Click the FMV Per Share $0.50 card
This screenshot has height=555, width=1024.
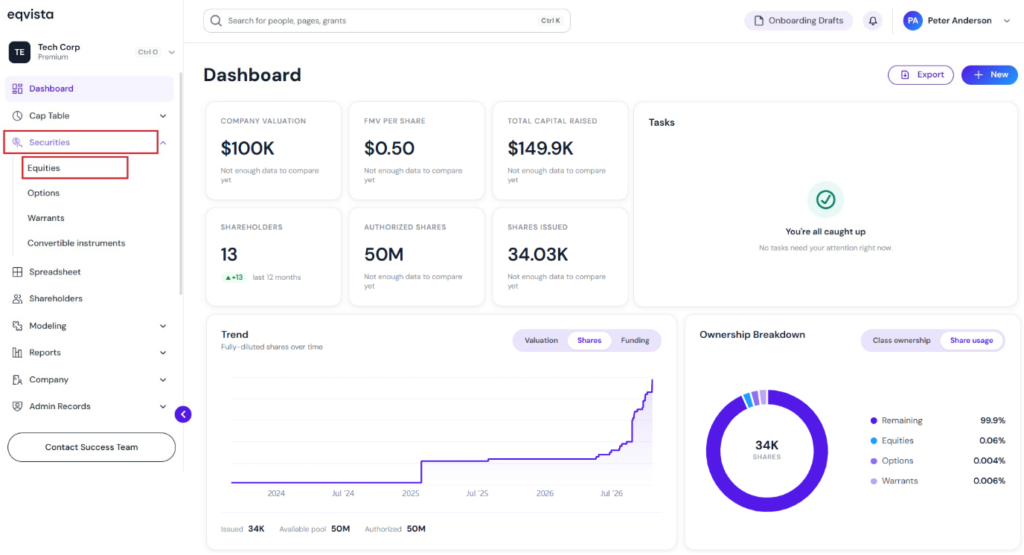417,151
